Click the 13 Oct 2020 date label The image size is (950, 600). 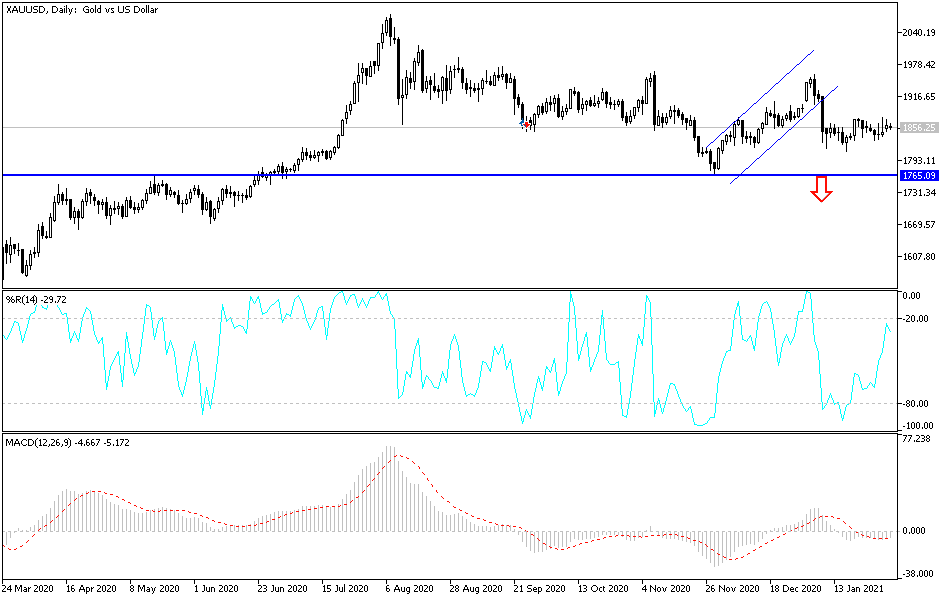pyautogui.click(x=603, y=589)
